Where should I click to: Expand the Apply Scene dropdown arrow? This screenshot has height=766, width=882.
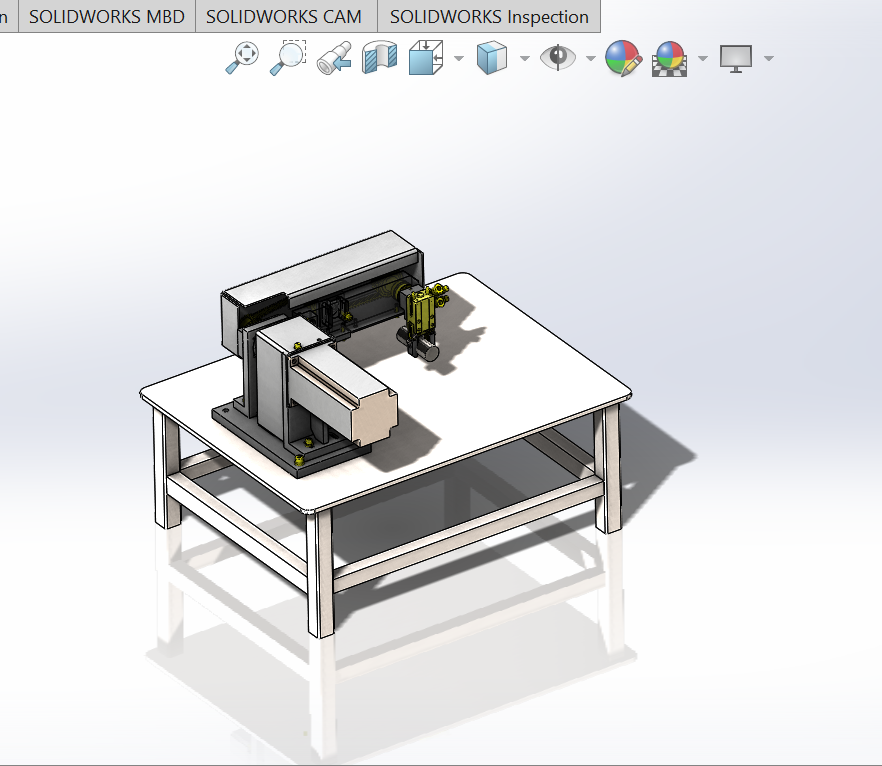tap(703, 58)
